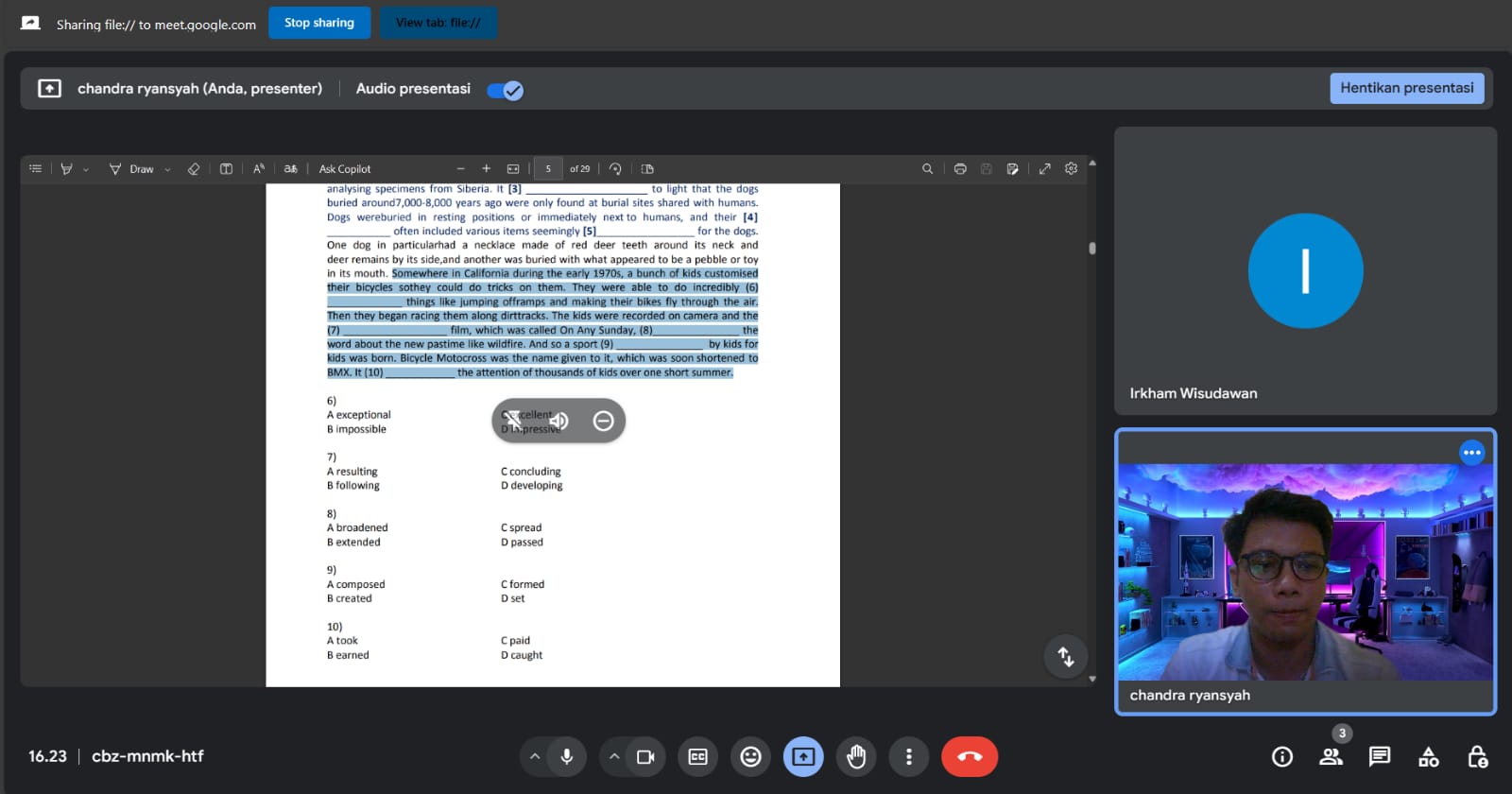The width and height of the screenshot is (1512, 794).
Task: Open PDF viewer settings gear
Action: pos(1071,168)
